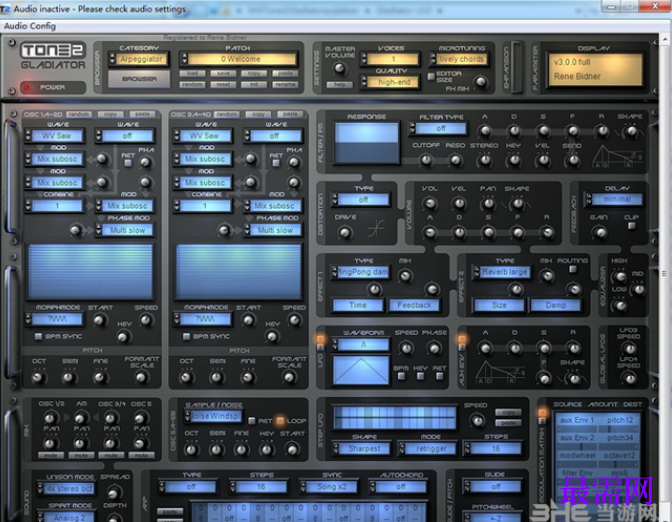Adjust the filter Cutoff knob
Screen dimensions: 672x522
[x=426, y=160]
